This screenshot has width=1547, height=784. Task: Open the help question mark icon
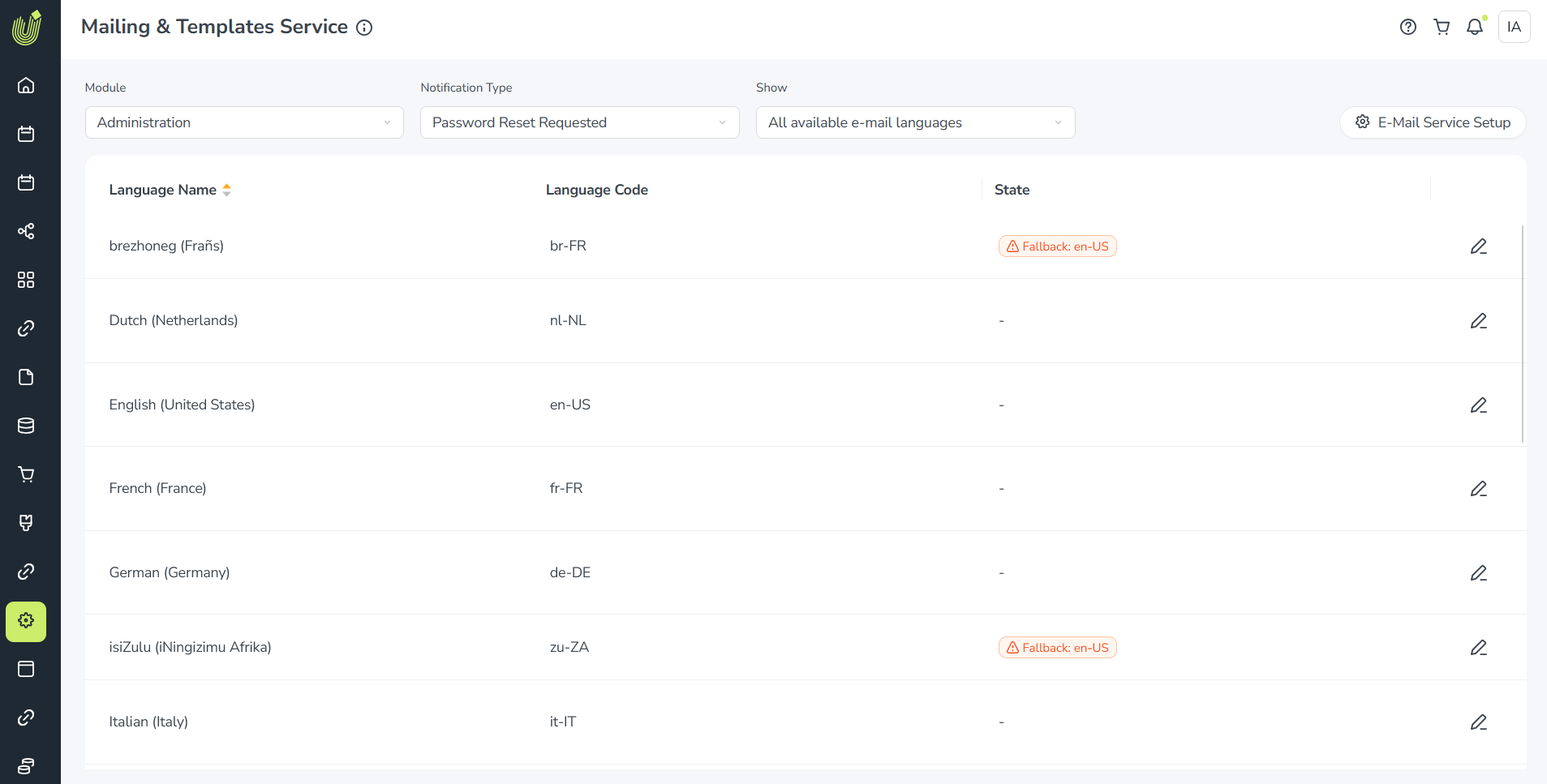tap(1408, 27)
